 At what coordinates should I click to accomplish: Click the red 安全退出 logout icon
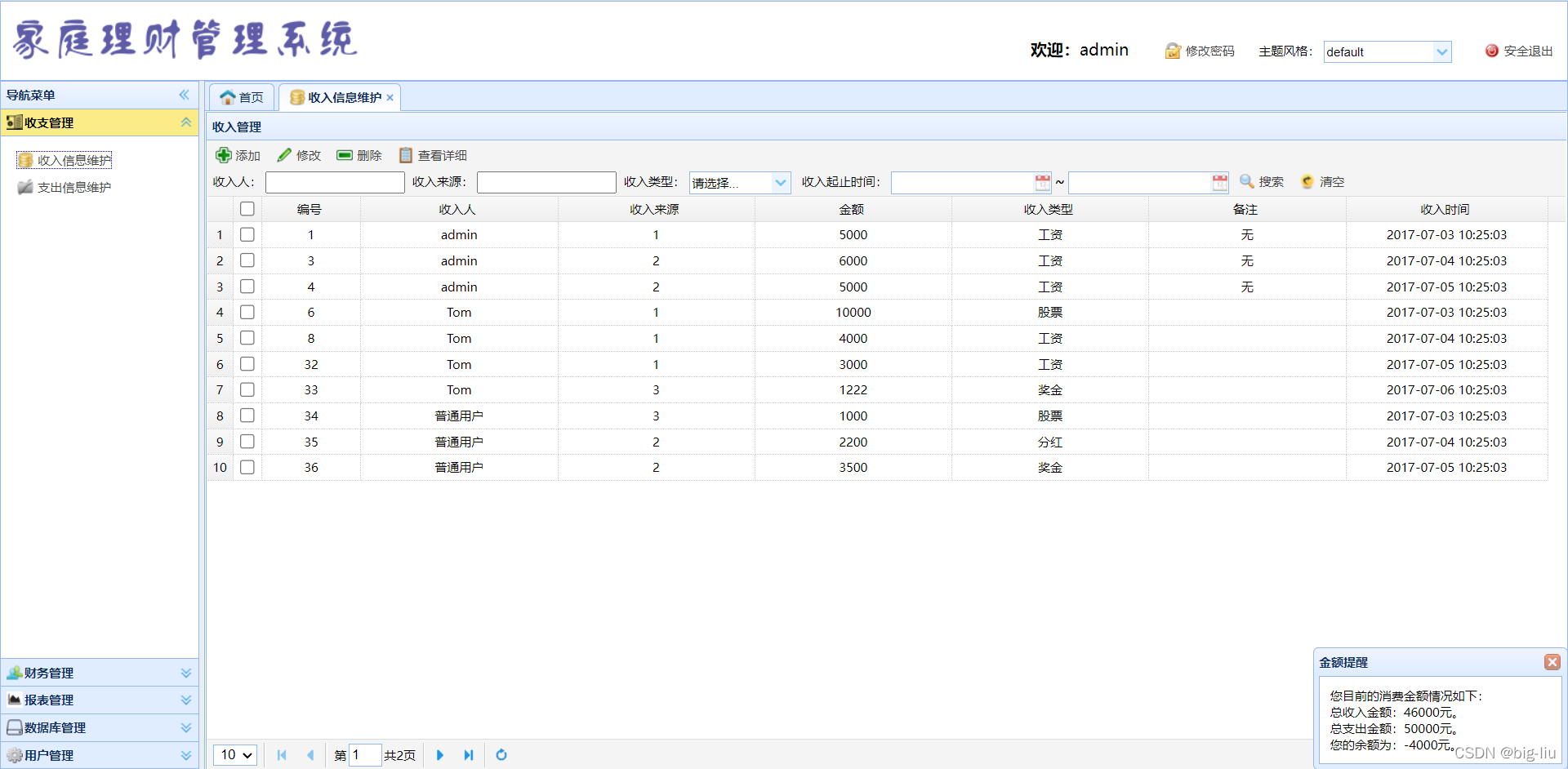1492,51
